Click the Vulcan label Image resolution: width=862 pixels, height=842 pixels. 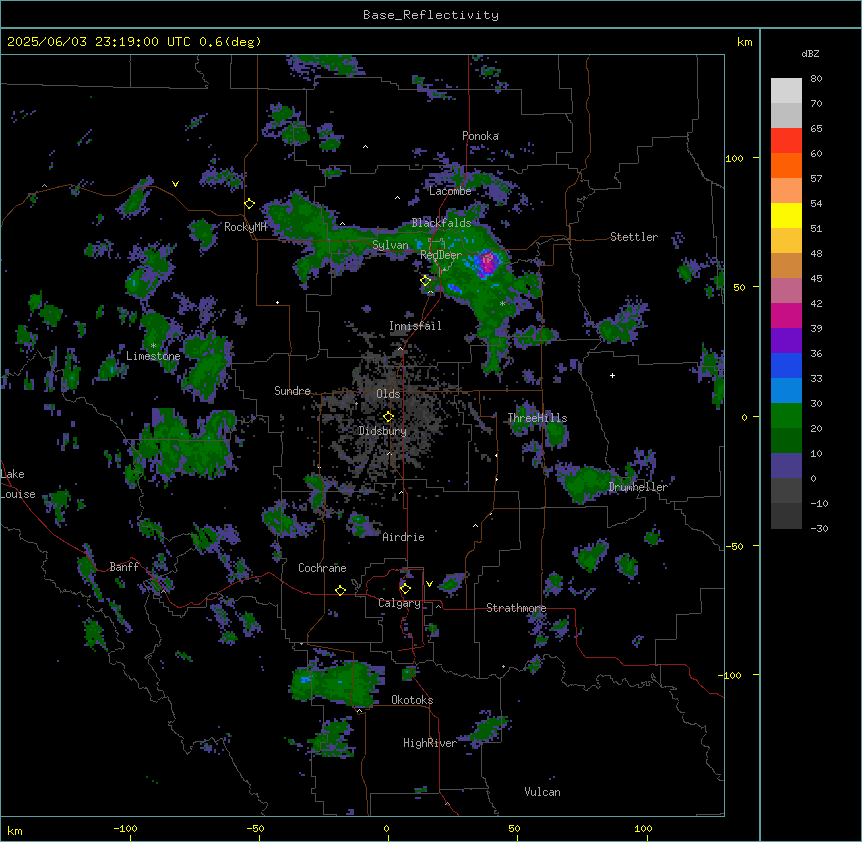[x=543, y=792]
